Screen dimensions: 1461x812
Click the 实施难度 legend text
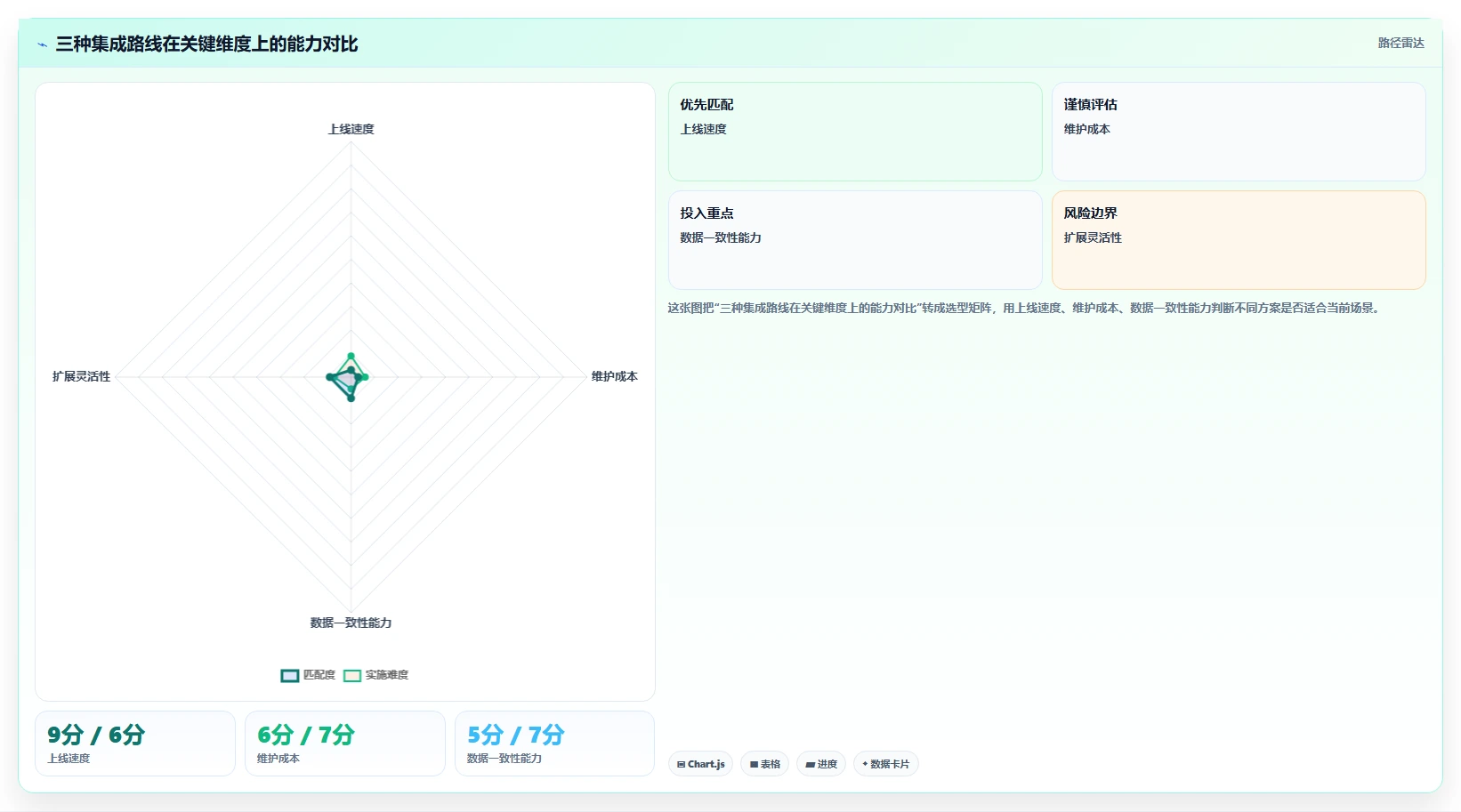387,675
